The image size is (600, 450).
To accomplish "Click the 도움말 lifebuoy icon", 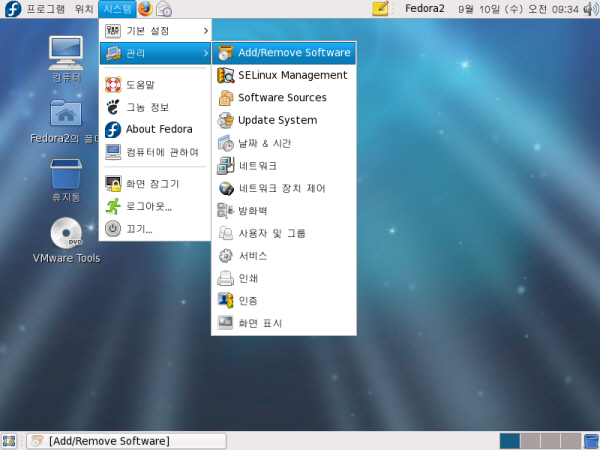I will click(x=113, y=85).
